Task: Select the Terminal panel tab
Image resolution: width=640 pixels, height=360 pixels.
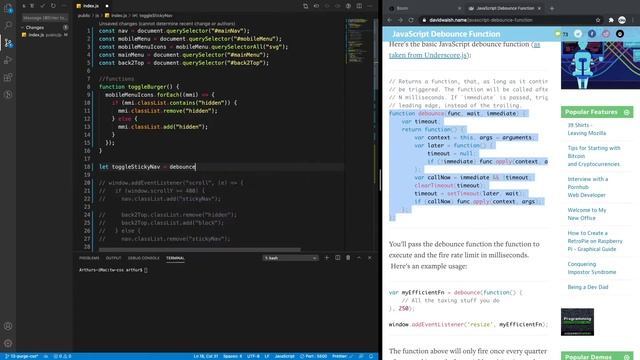Action: [x=175, y=258]
